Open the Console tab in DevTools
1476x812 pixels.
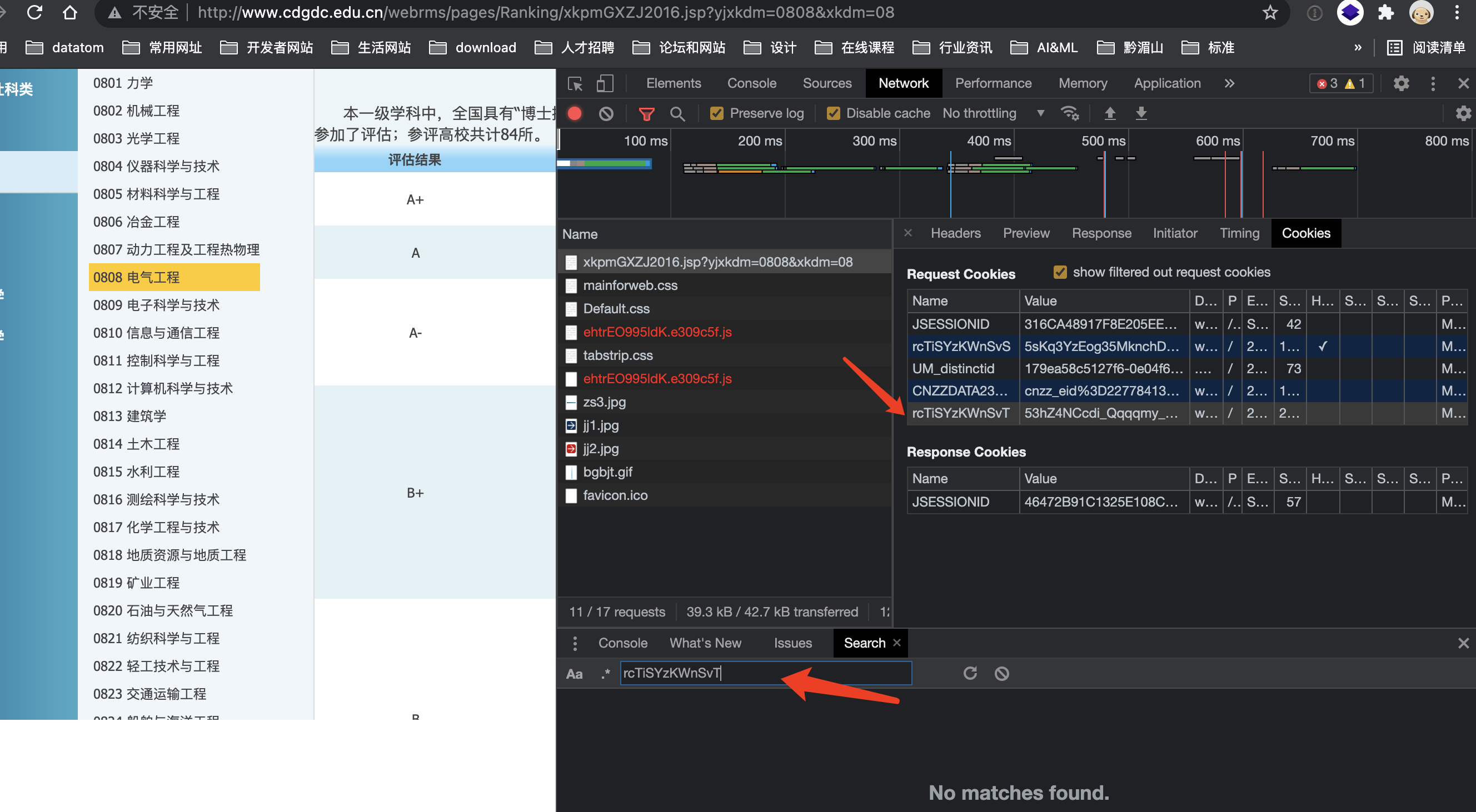tap(751, 84)
